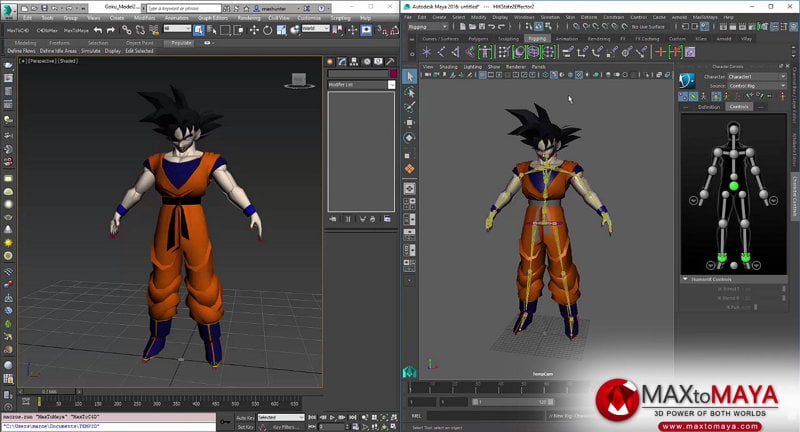Click the HumanIK logo button in Character Controls
Viewport: 800px width, 432px height.
[x=687, y=80]
